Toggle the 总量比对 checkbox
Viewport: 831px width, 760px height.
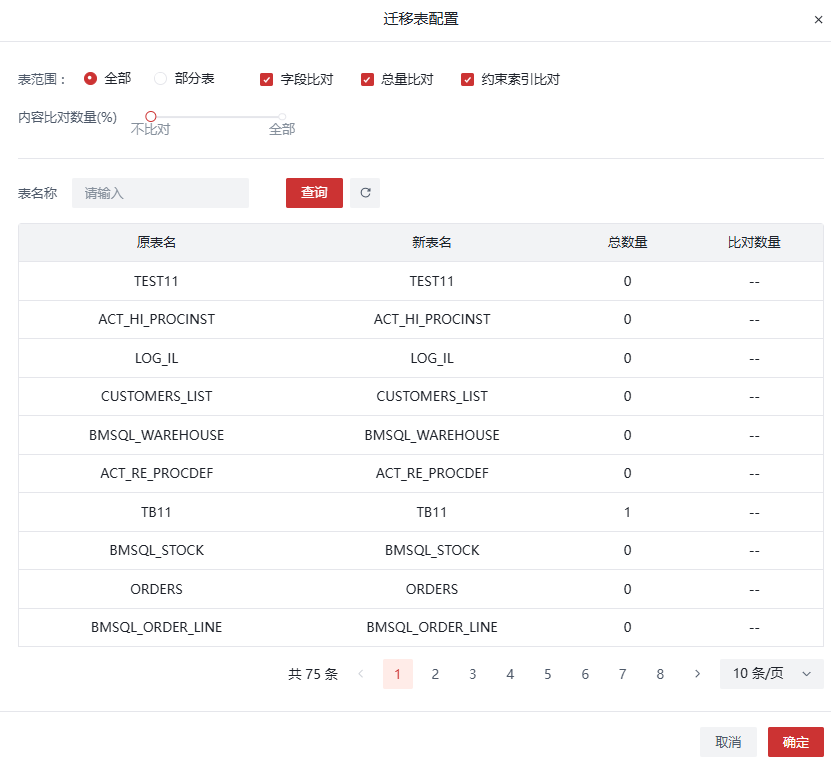368,79
